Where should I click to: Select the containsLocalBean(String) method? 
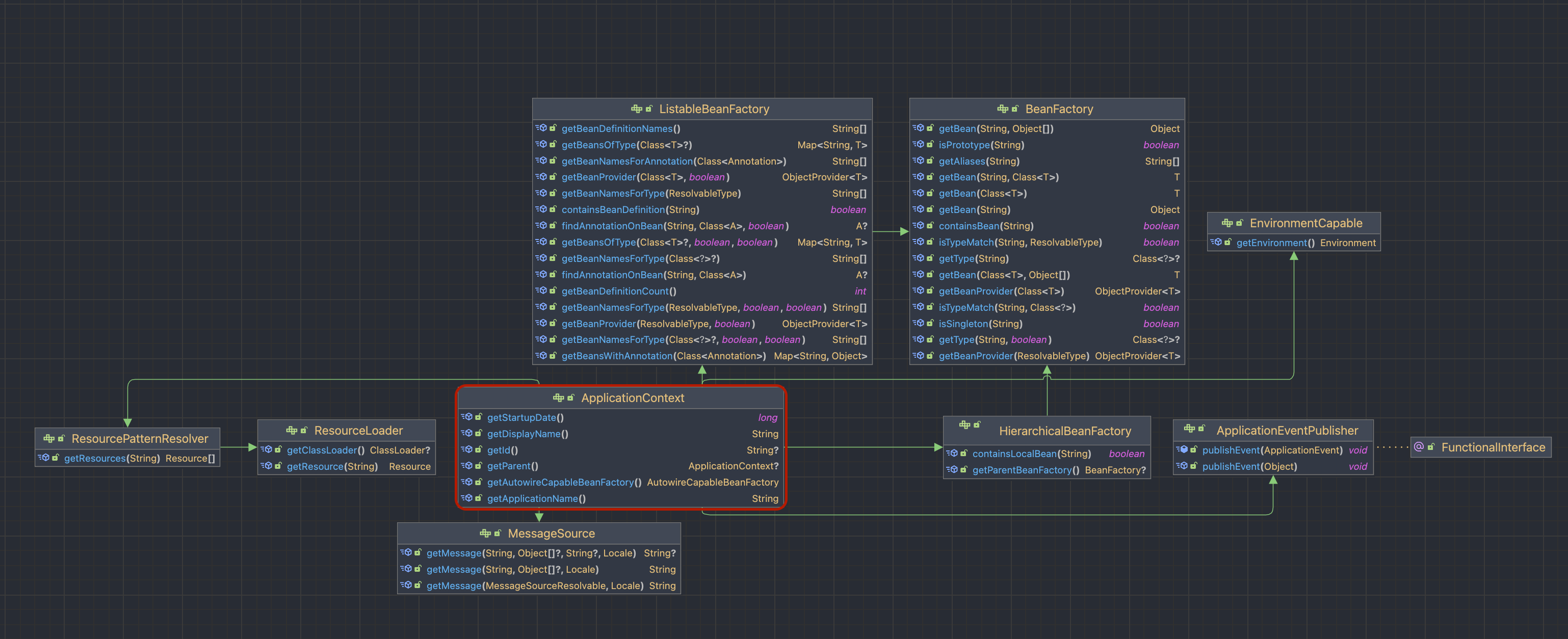1031,454
